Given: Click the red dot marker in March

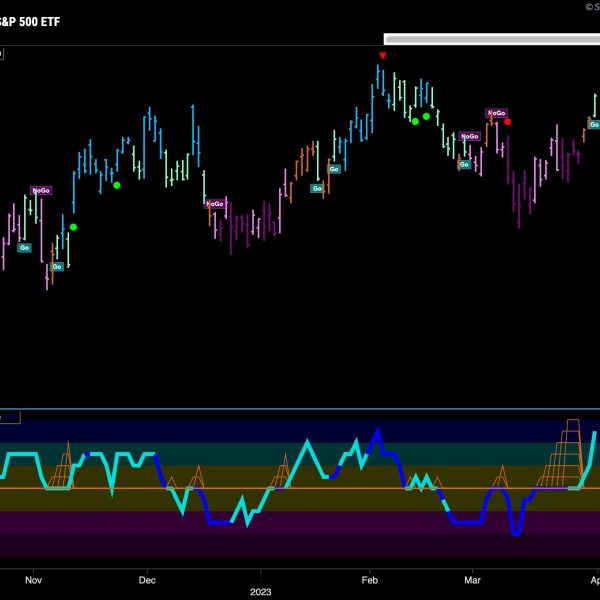Looking at the screenshot, I should 507,122.
